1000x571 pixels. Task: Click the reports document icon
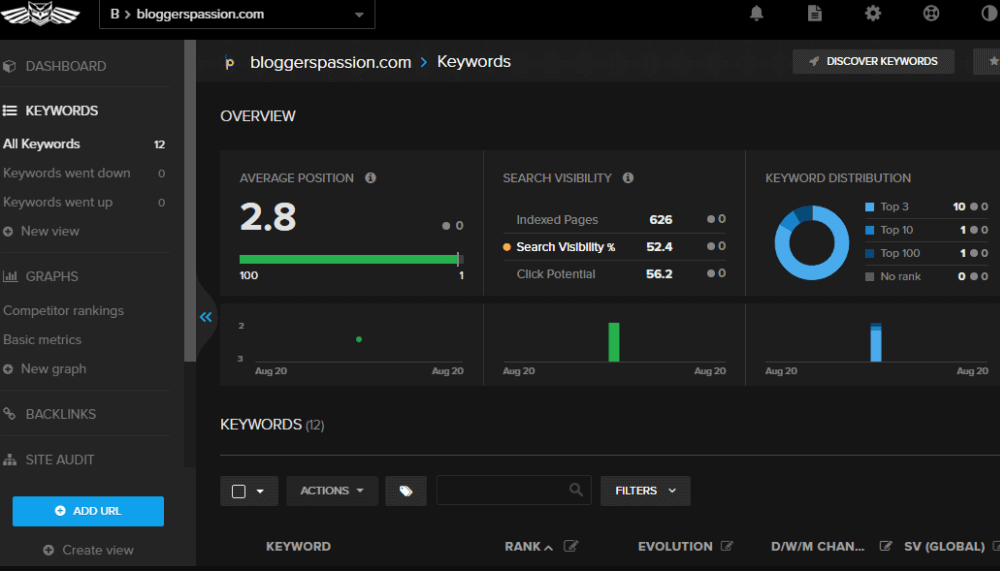click(x=815, y=14)
